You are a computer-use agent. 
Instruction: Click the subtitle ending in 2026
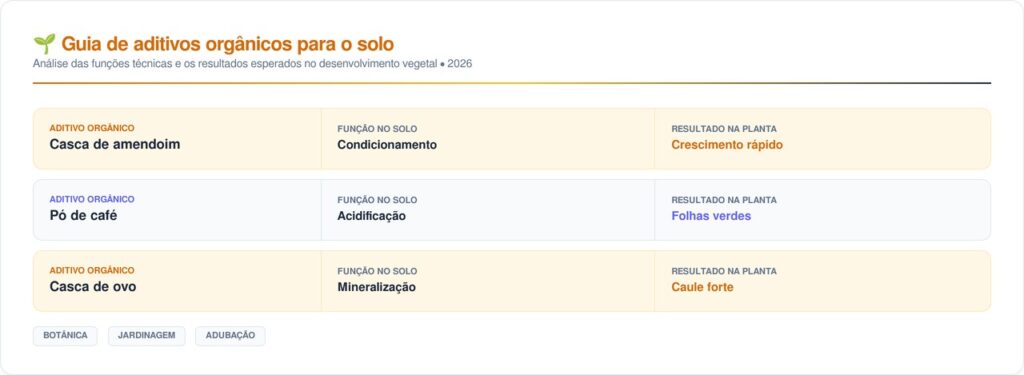coord(252,64)
